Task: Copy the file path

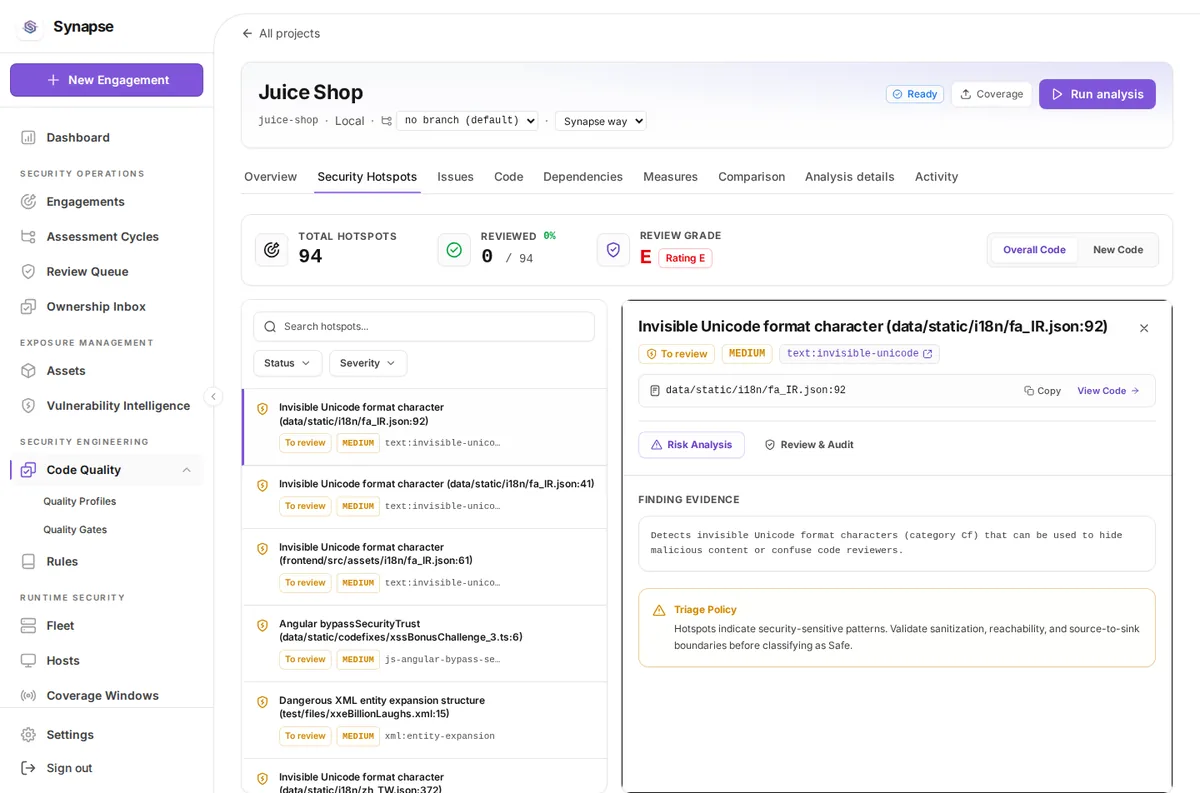Action: (x=1042, y=391)
